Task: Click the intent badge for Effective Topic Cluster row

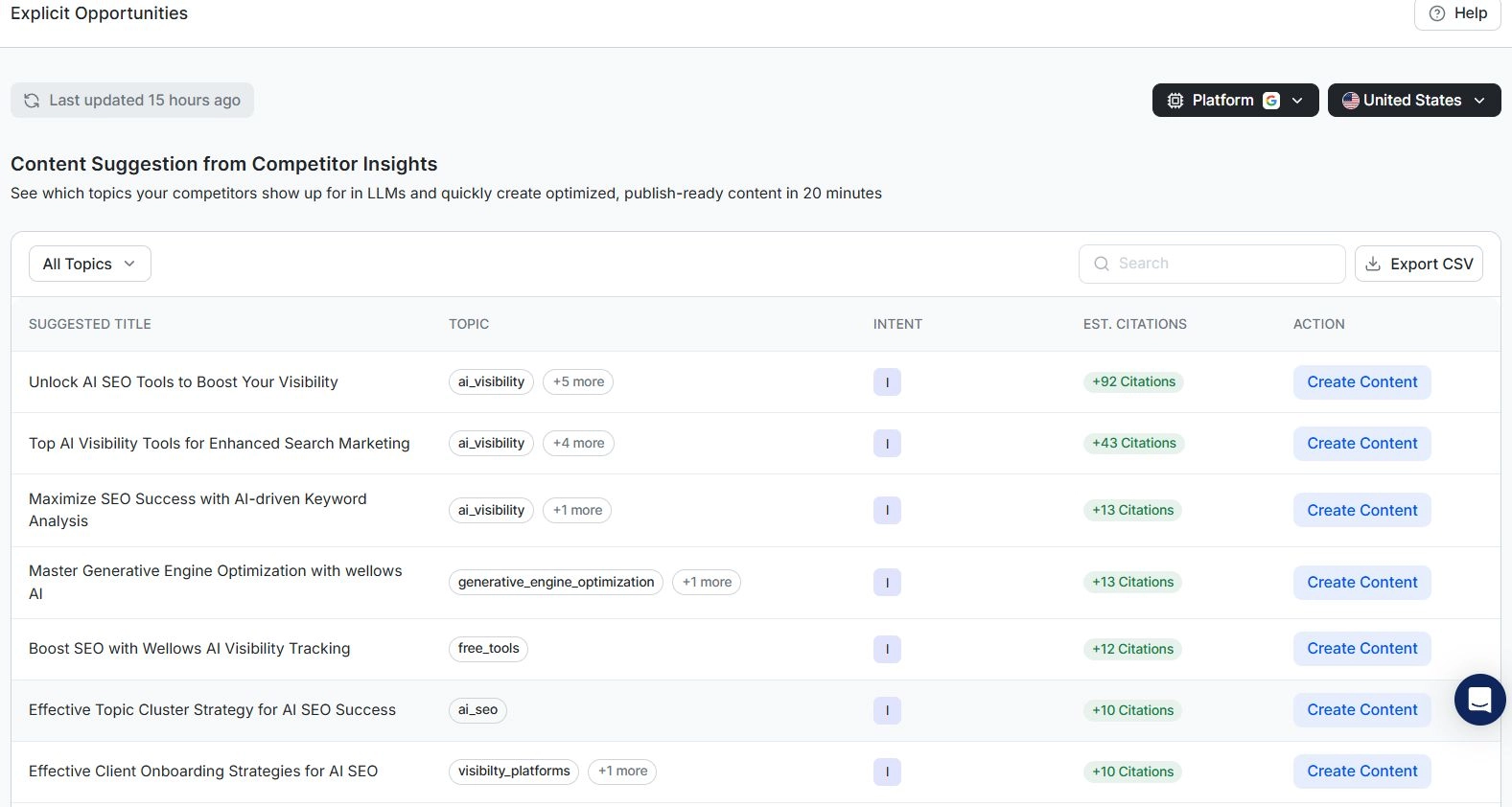Action: 887,710
